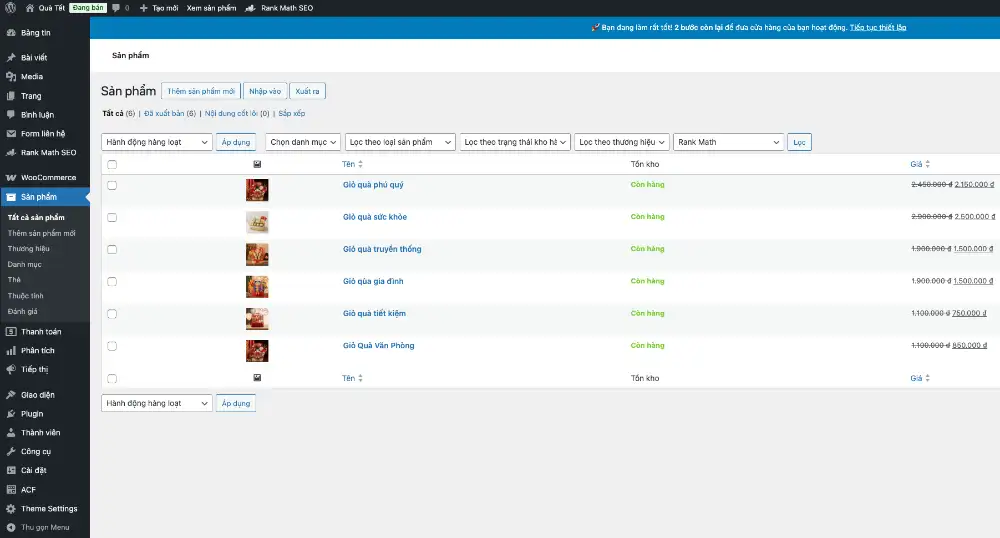This screenshot has height=538, width=1000.
Task: Click the Rank Math SEO admin bar icon
Action: (x=251, y=8)
